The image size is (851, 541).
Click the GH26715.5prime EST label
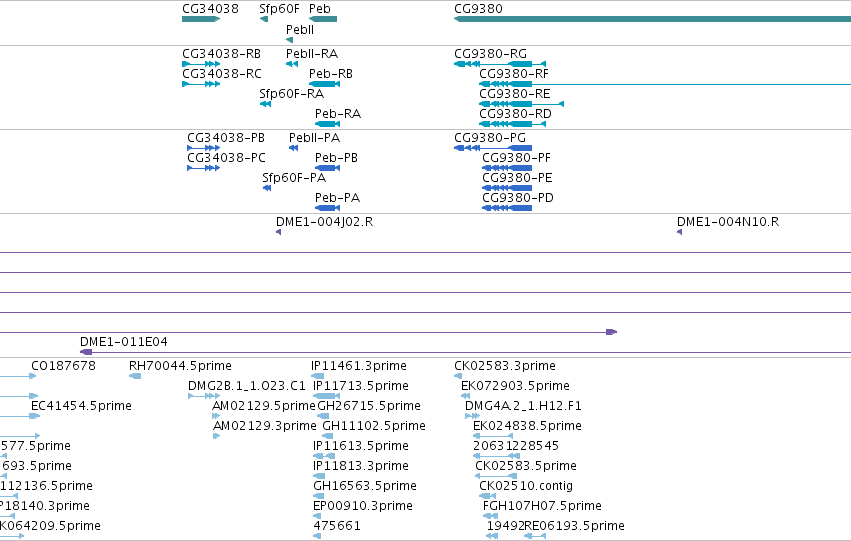pos(369,406)
